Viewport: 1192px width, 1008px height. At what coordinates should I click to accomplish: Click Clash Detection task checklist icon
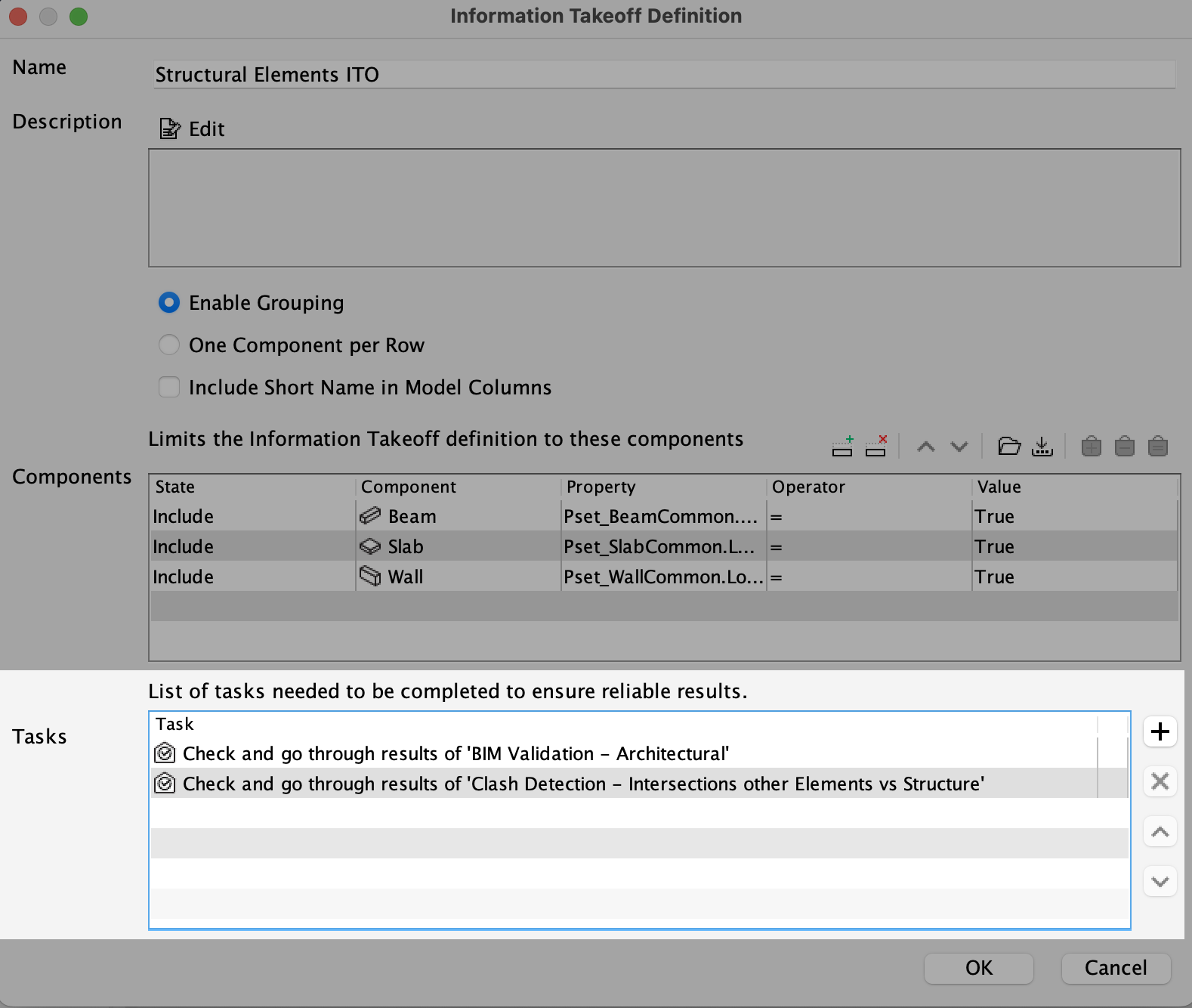pyautogui.click(x=165, y=784)
